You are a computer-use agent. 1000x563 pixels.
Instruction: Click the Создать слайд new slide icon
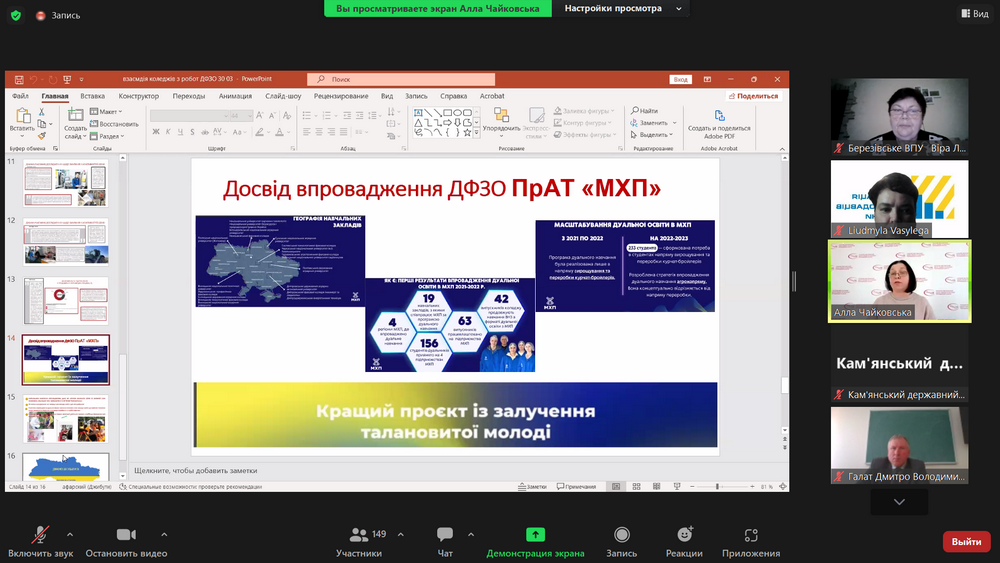[x=75, y=115]
